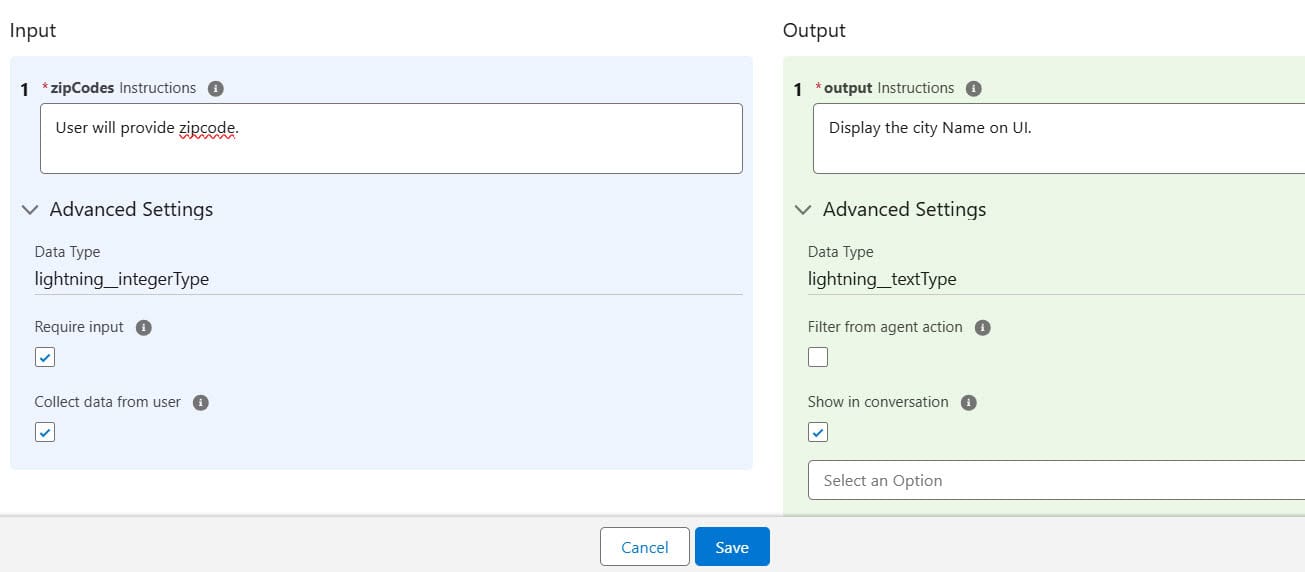1305x572 pixels.
Task: Click the Show in conversation label
Action: point(878,402)
